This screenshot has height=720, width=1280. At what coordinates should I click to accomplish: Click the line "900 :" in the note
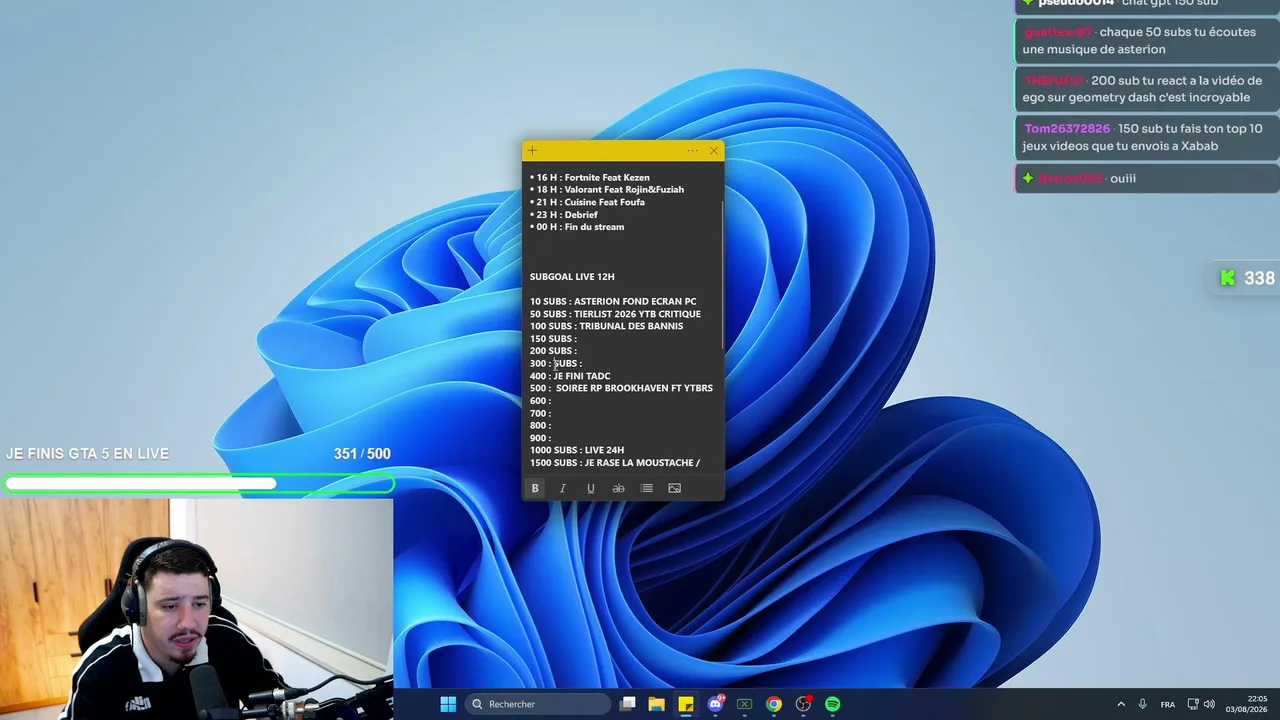(540, 438)
